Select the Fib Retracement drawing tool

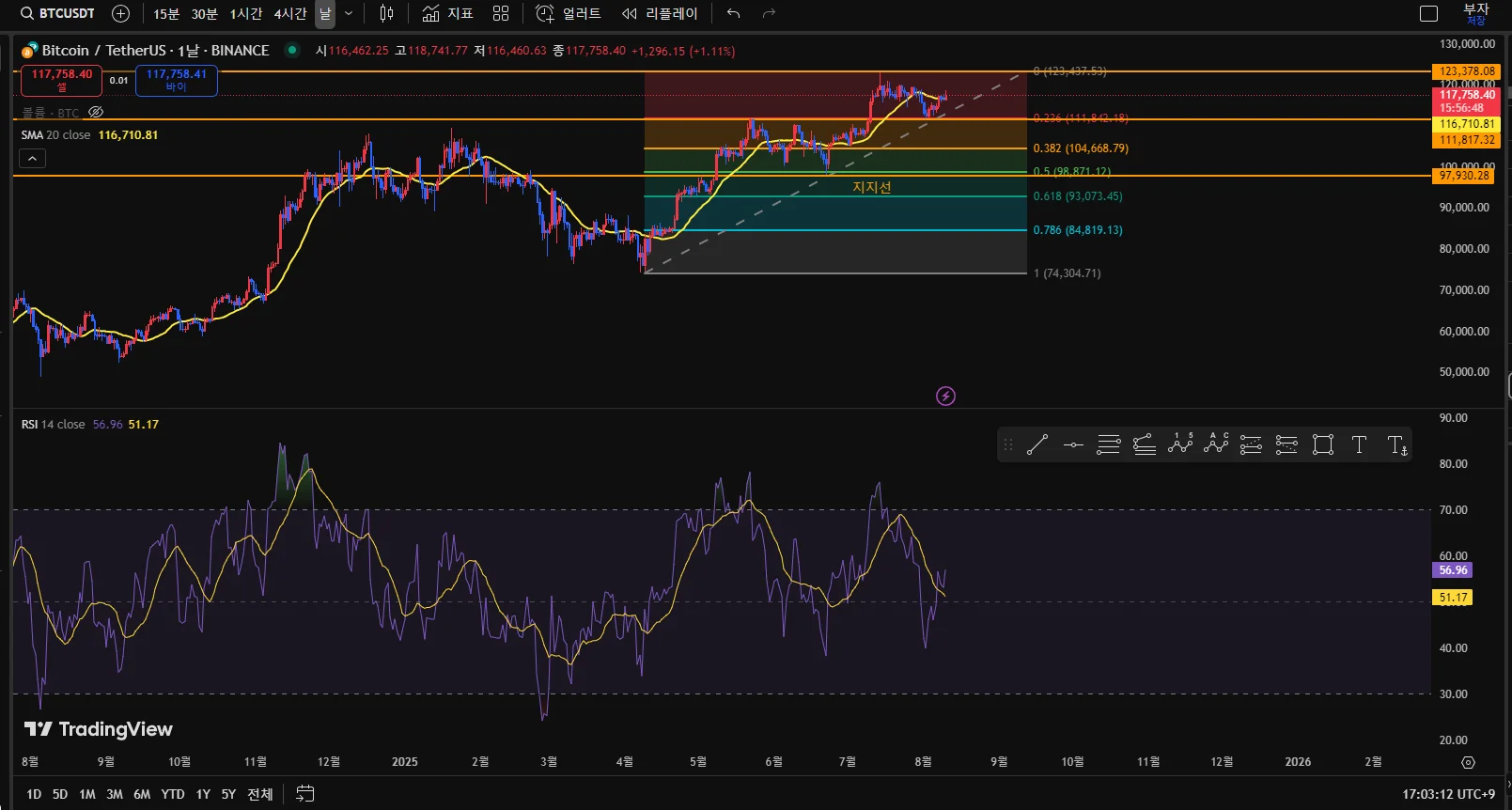(1109, 444)
